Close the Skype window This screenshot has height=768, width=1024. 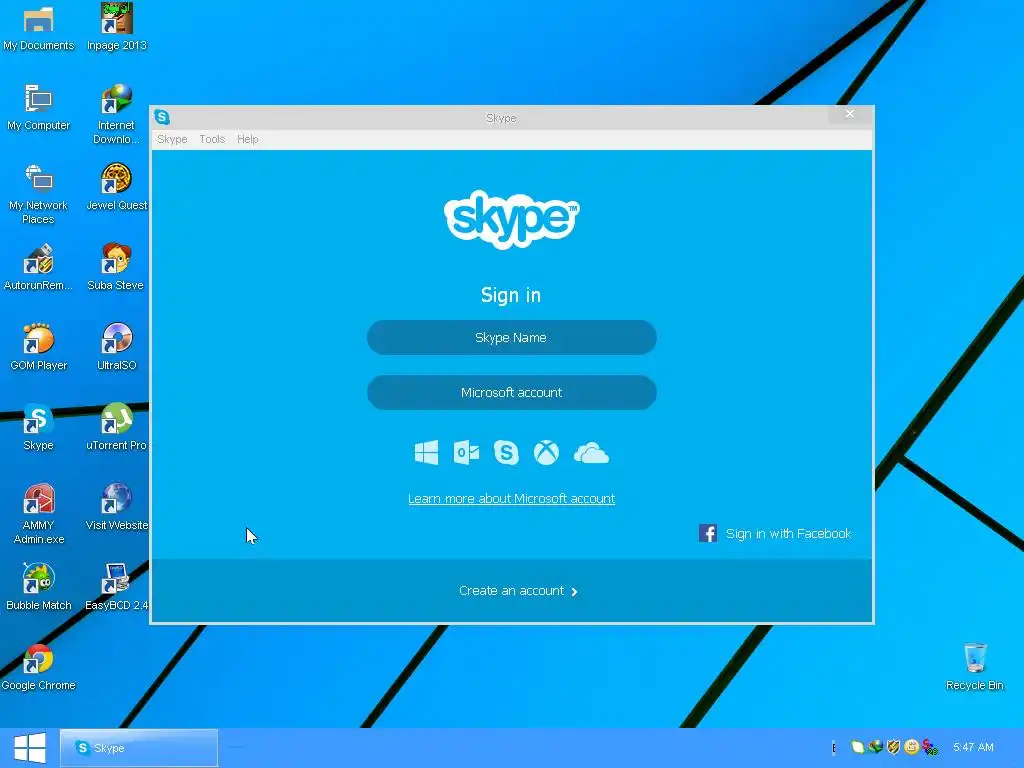(850, 114)
